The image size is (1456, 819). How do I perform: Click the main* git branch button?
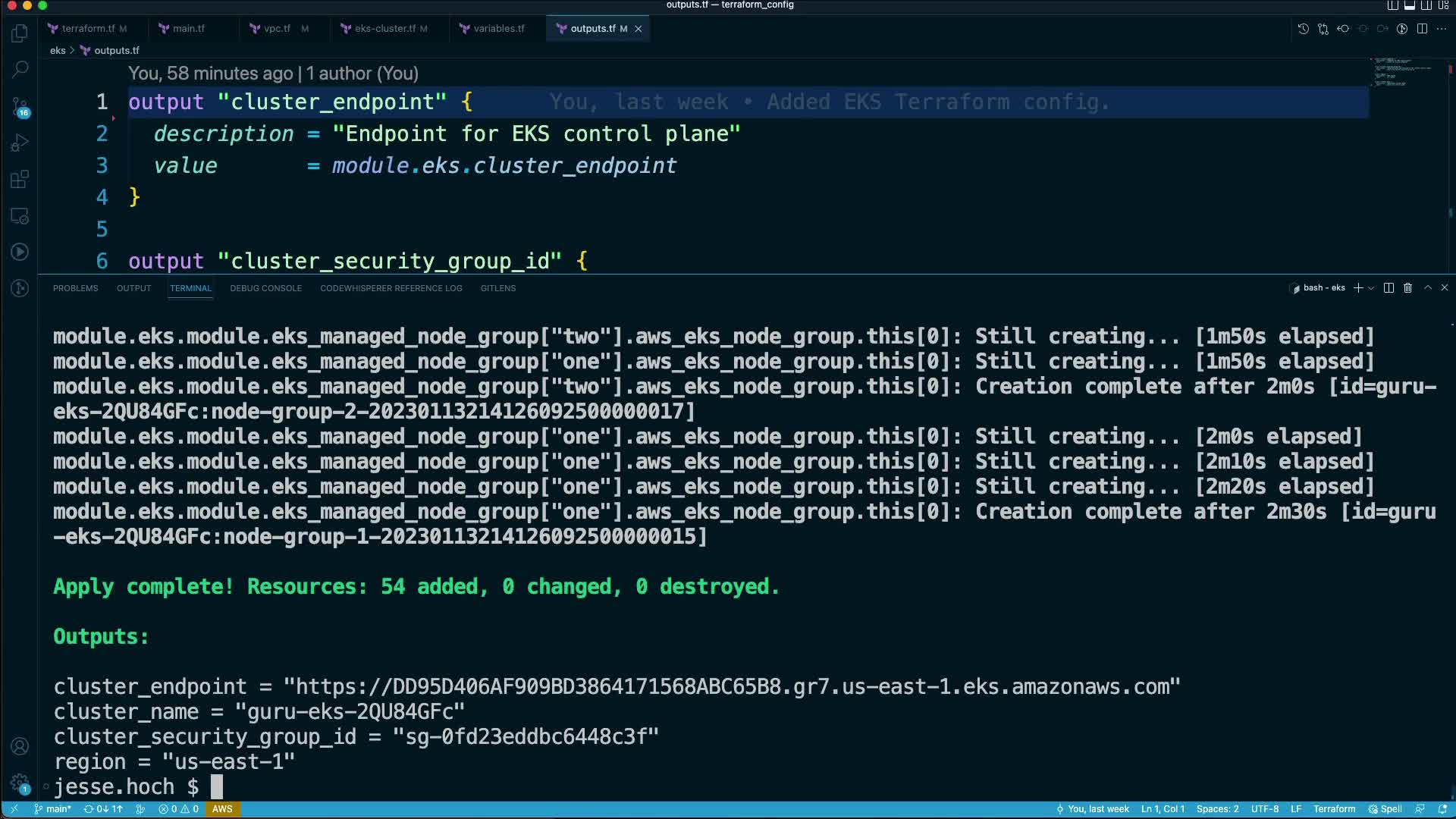(x=53, y=809)
